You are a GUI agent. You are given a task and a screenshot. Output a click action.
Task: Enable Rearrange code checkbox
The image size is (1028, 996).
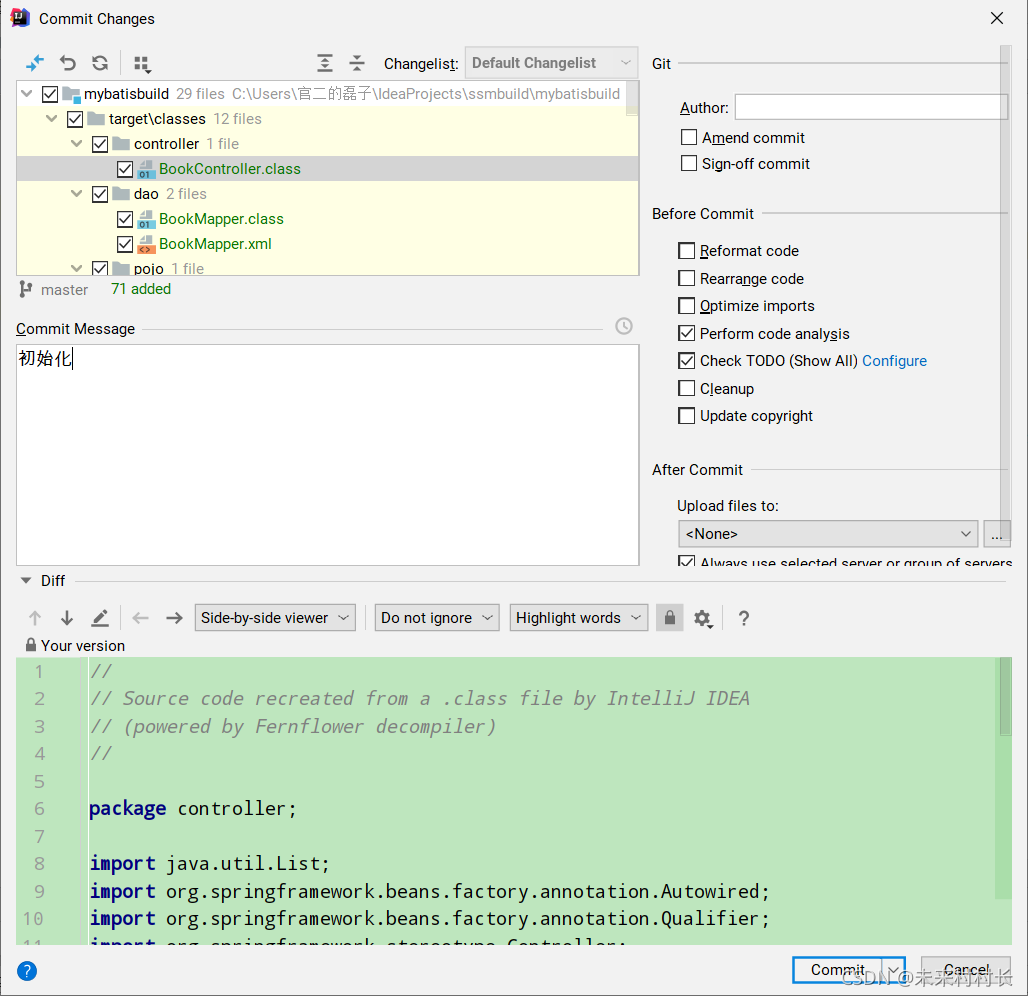[686, 278]
